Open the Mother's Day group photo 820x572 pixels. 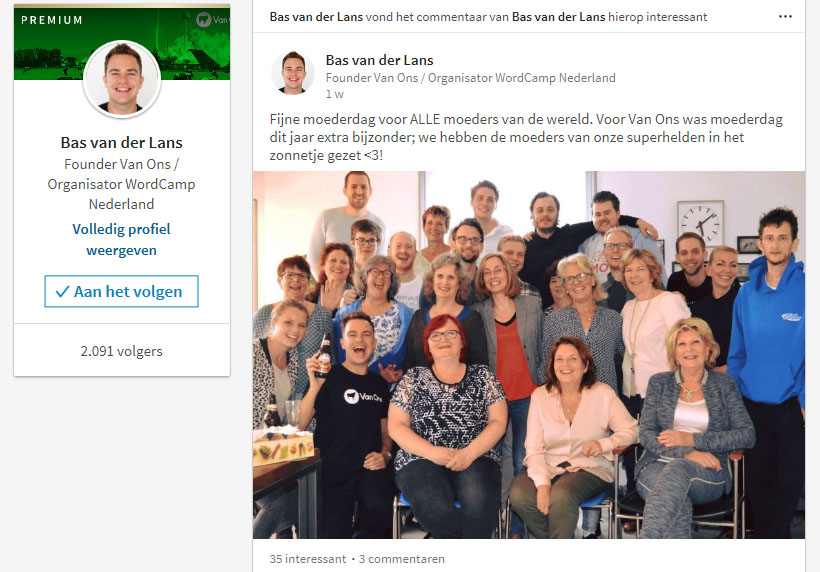click(x=529, y=355)
